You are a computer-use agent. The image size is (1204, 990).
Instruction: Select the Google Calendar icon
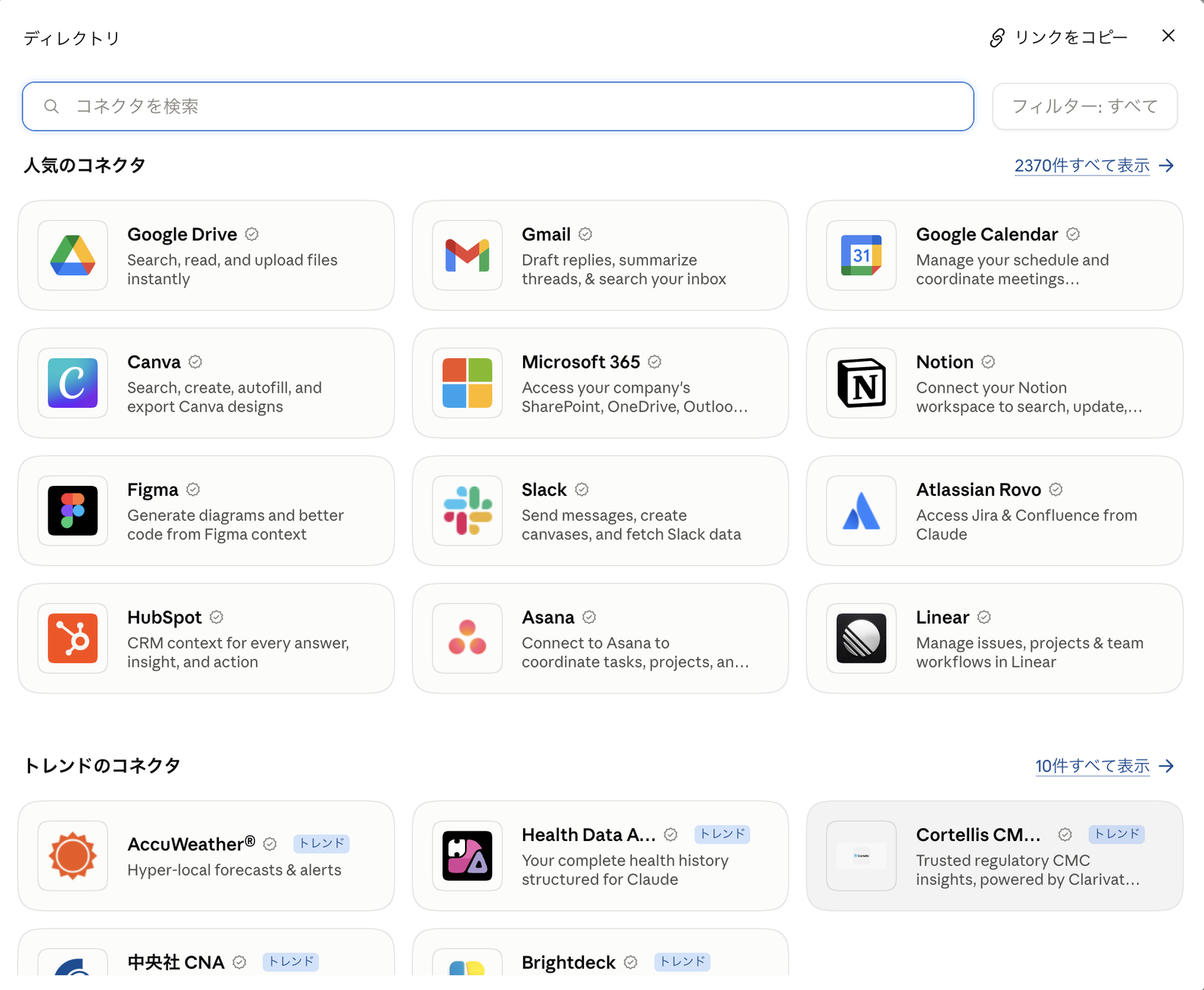(862, 255)
